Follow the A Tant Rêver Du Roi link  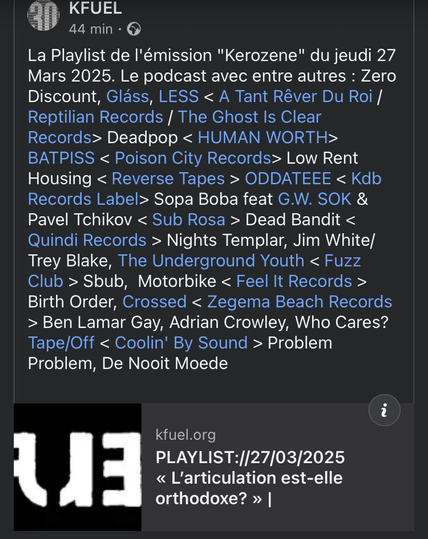pos(296,96)
